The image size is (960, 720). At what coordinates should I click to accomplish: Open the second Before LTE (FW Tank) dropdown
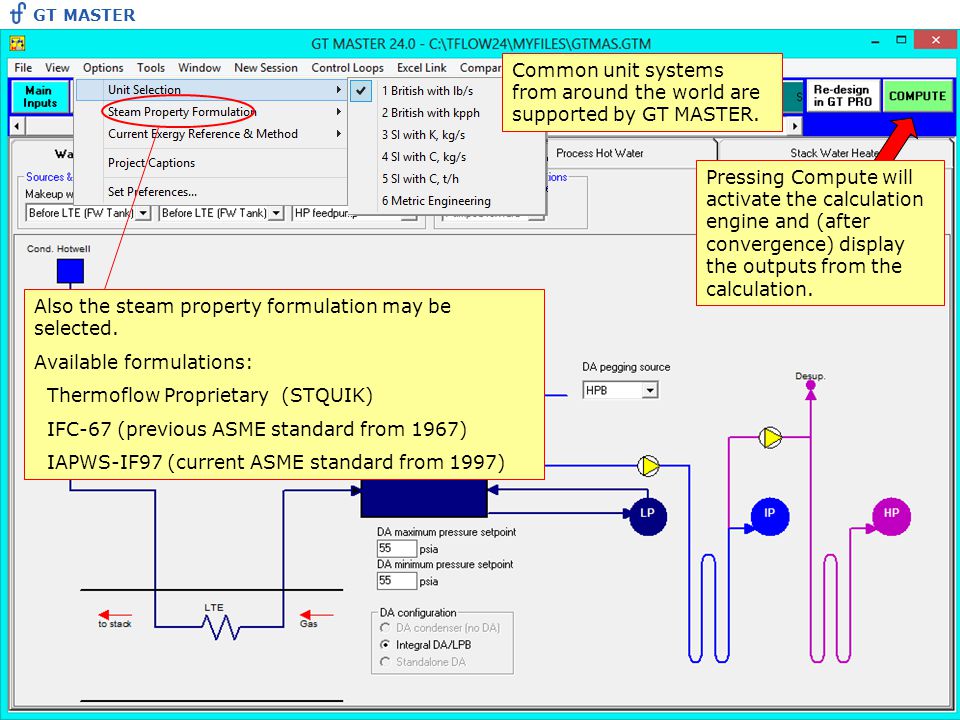(276, 212)
